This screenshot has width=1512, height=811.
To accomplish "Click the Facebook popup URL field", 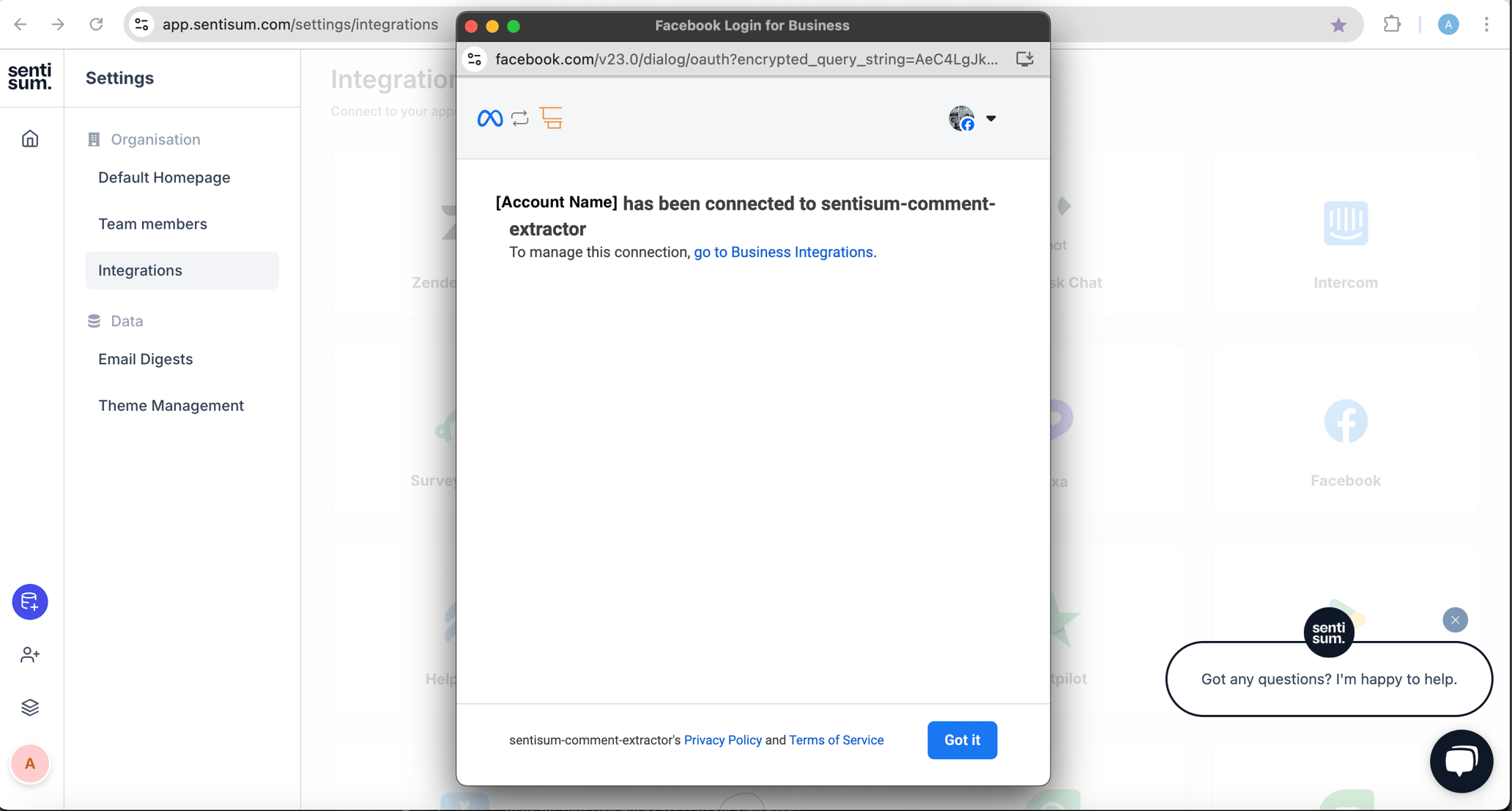I will tap(746, 59).
